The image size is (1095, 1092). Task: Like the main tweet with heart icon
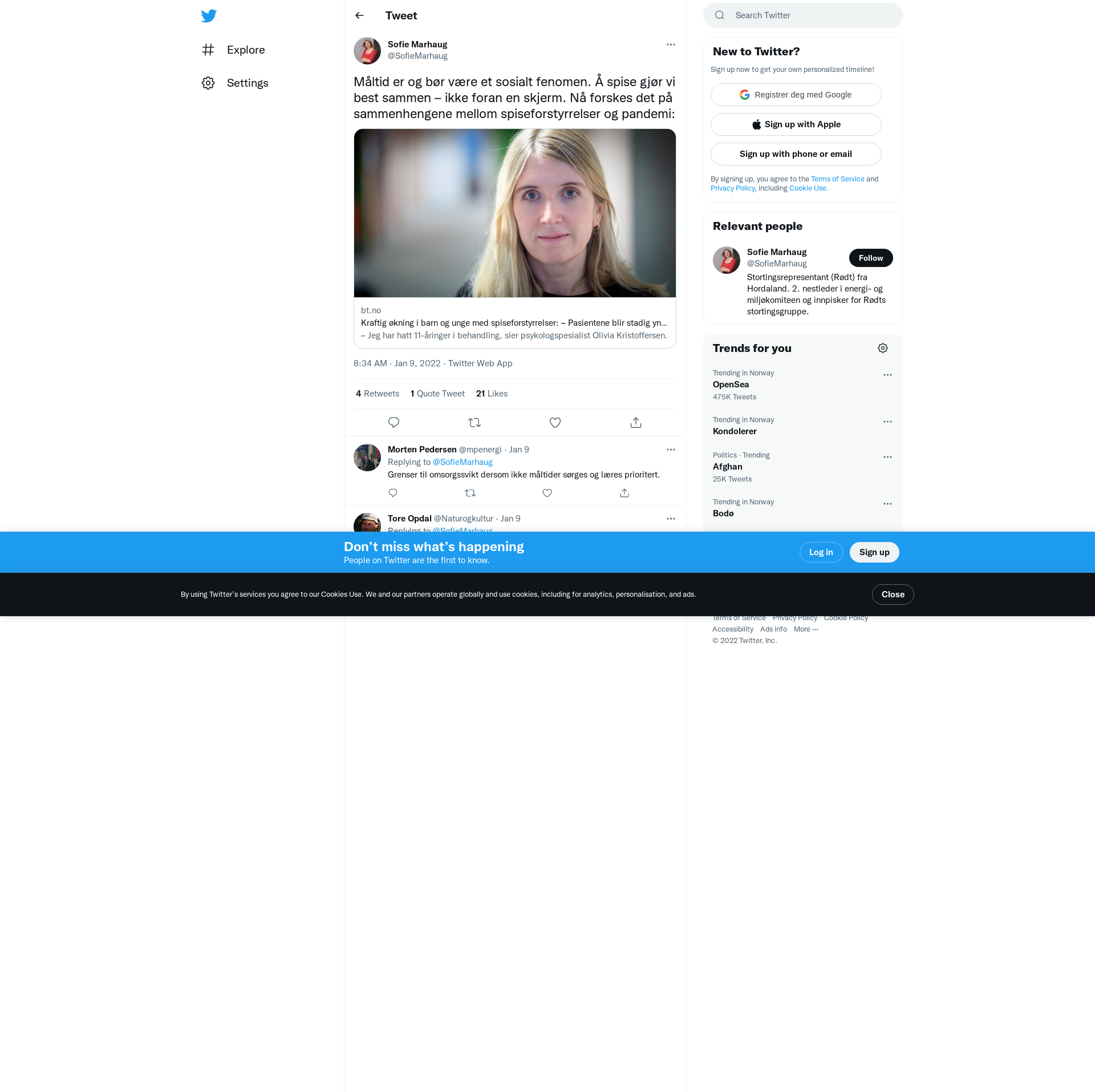pyautogui.click(x=555, y=422)
